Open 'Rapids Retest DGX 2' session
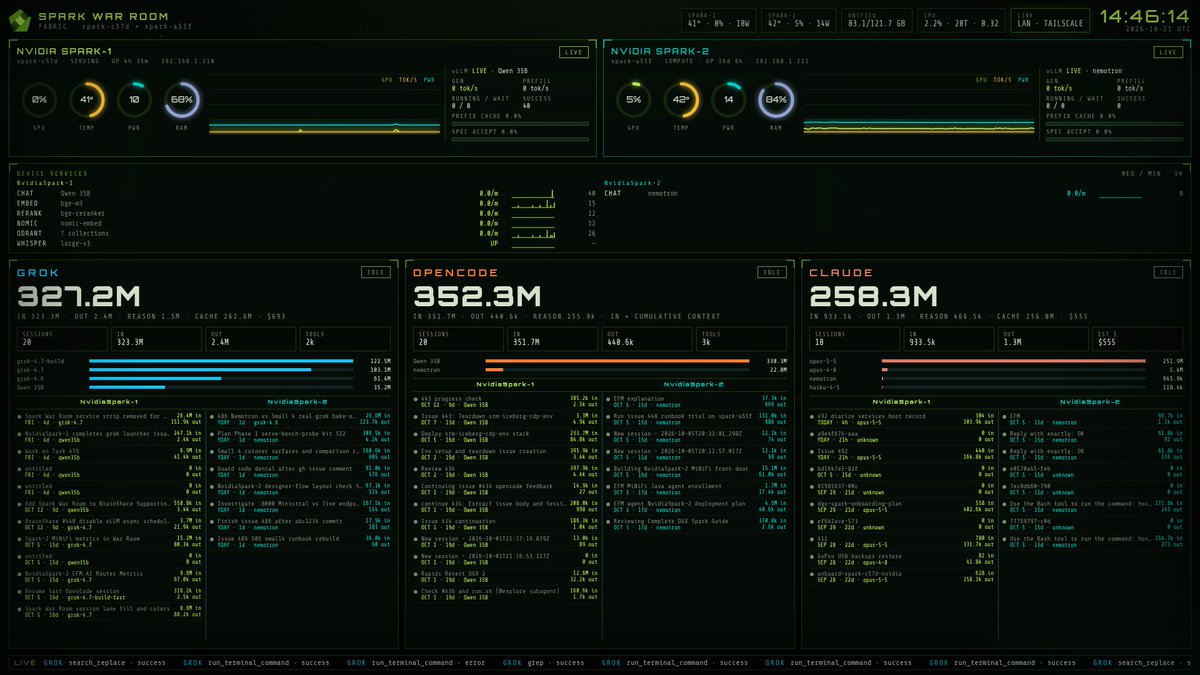The width and height of the screenshot is (1200, 675). point(504,576)
